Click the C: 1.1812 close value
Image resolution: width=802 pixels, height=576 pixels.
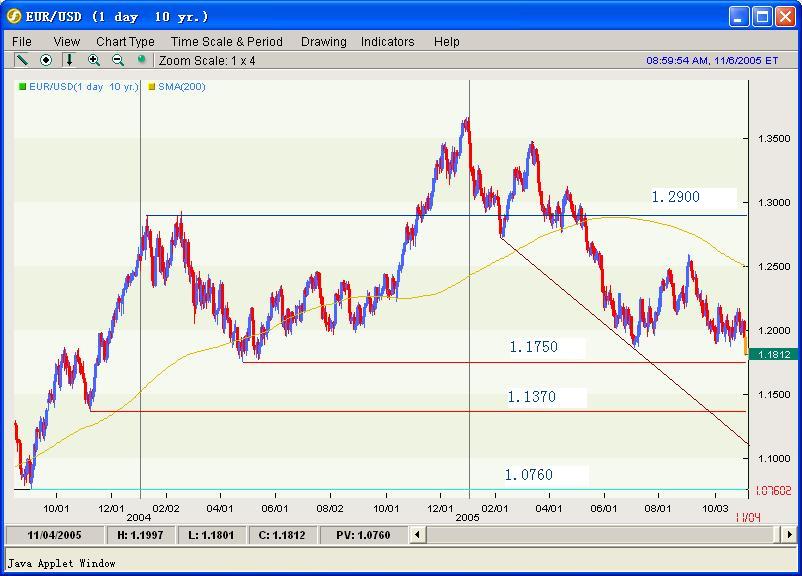pos(282,535)
